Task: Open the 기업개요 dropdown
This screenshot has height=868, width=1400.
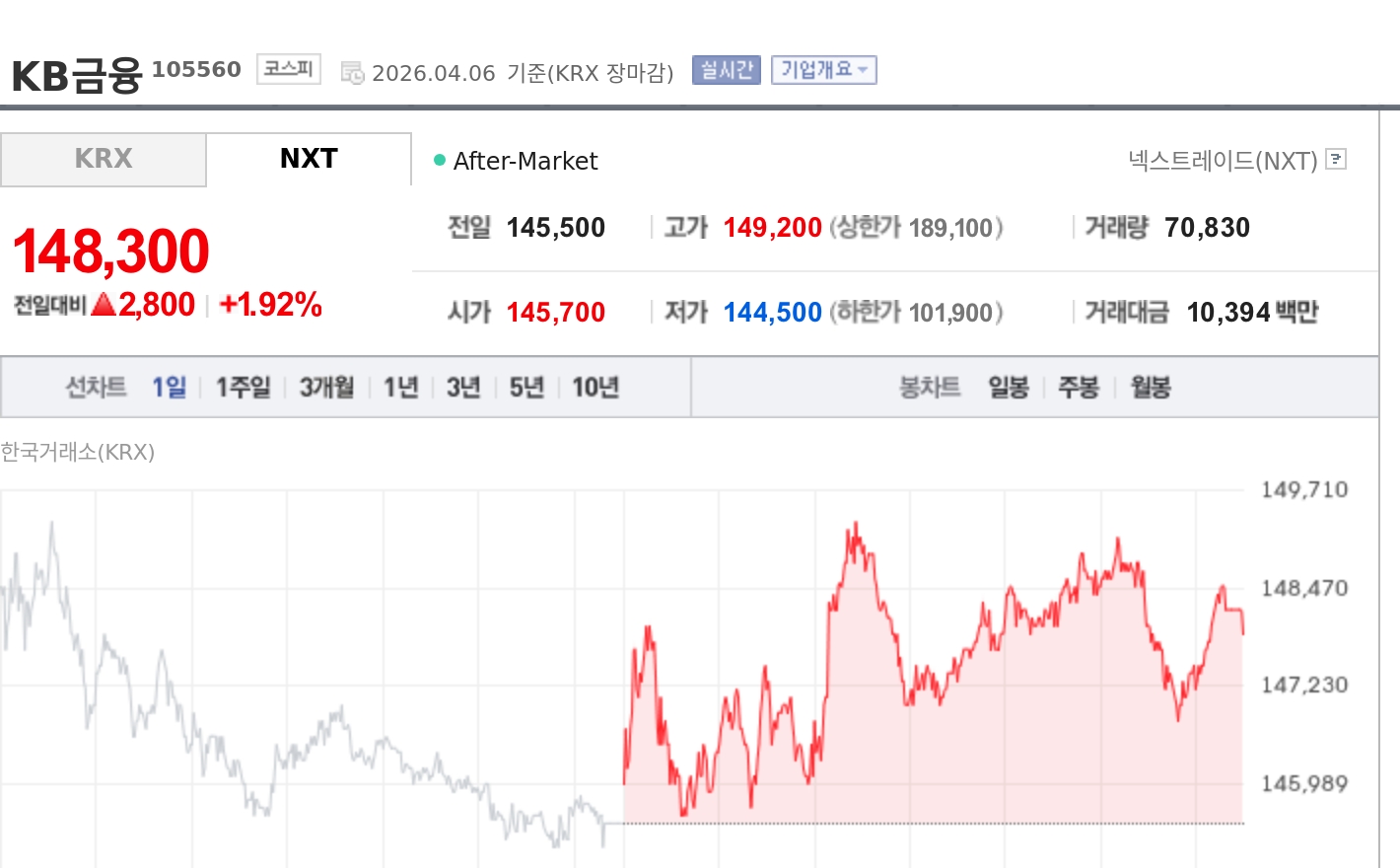Action: pyautogui.click(x=824, y=69)
